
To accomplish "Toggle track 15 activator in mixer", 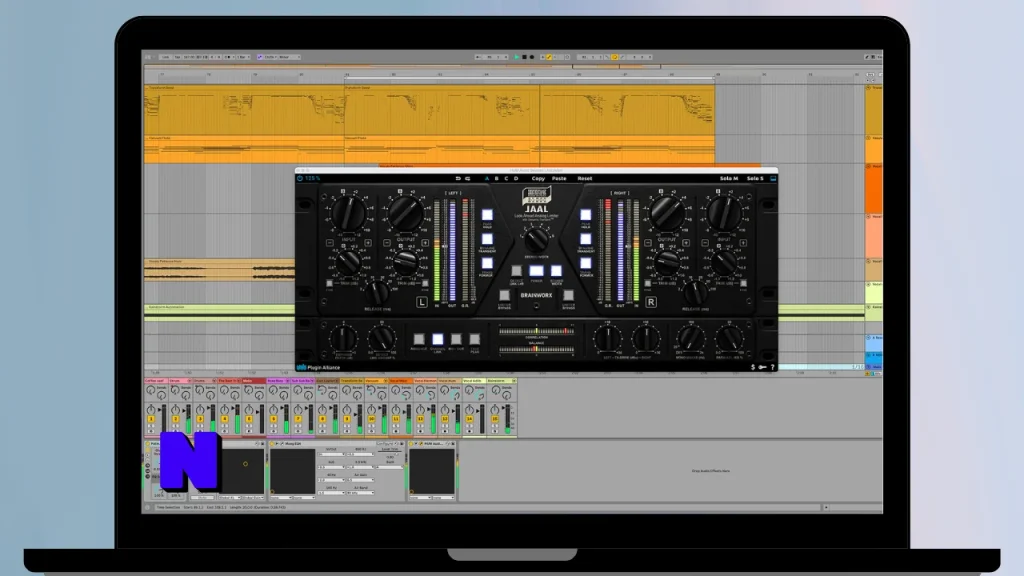I will pos(494,419).
